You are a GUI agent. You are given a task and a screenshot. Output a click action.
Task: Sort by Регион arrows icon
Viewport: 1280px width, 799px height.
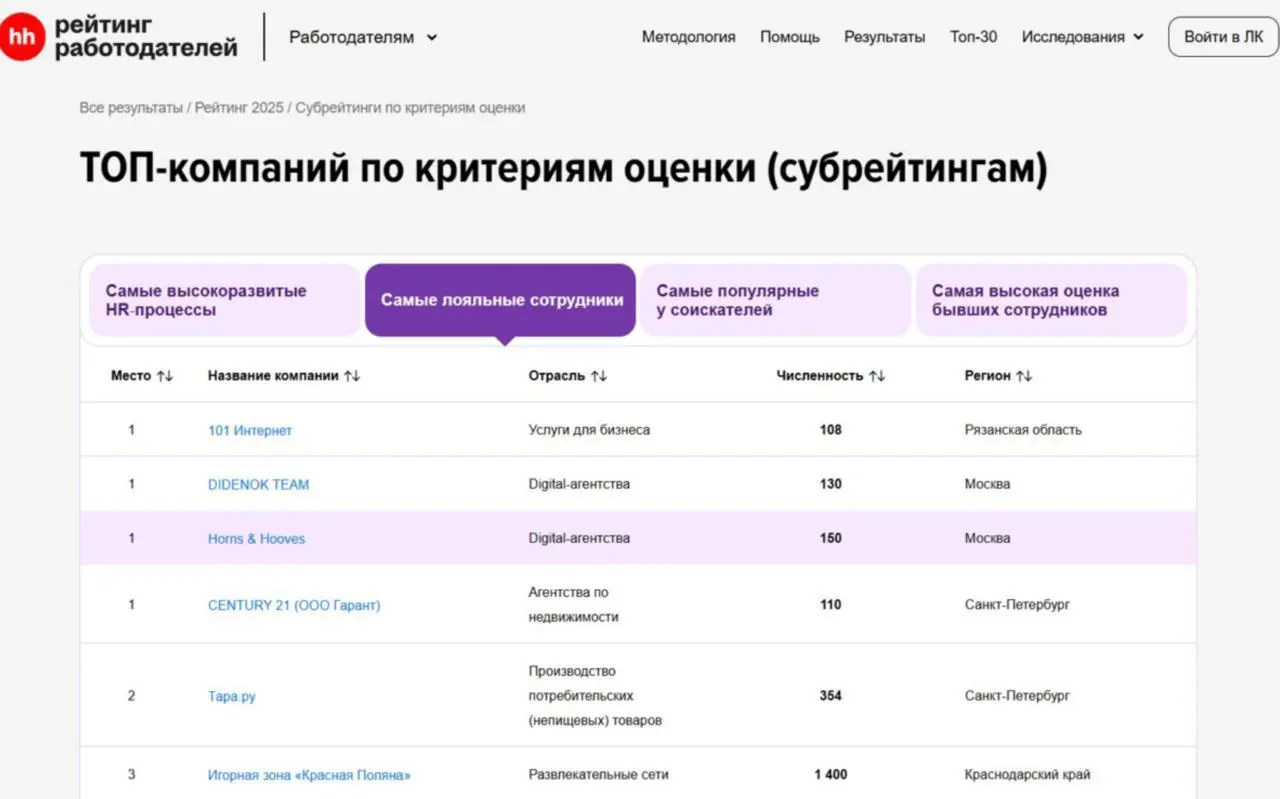pos(1024,376)
